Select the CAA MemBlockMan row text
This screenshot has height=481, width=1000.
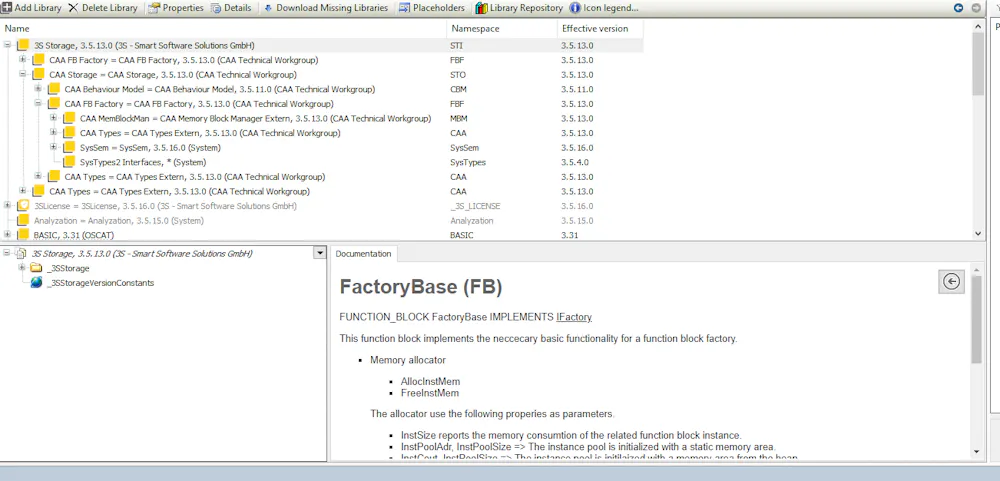tap(256, 119)
